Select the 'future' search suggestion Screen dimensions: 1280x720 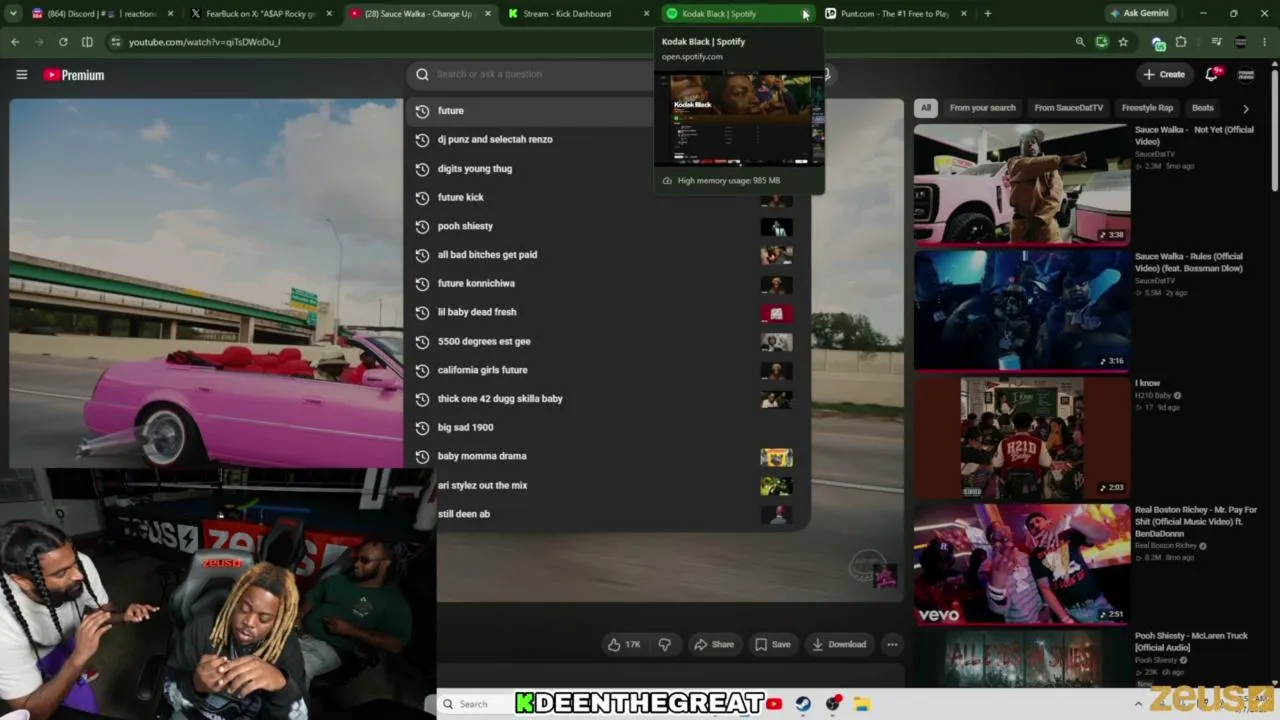coord(607,111)
